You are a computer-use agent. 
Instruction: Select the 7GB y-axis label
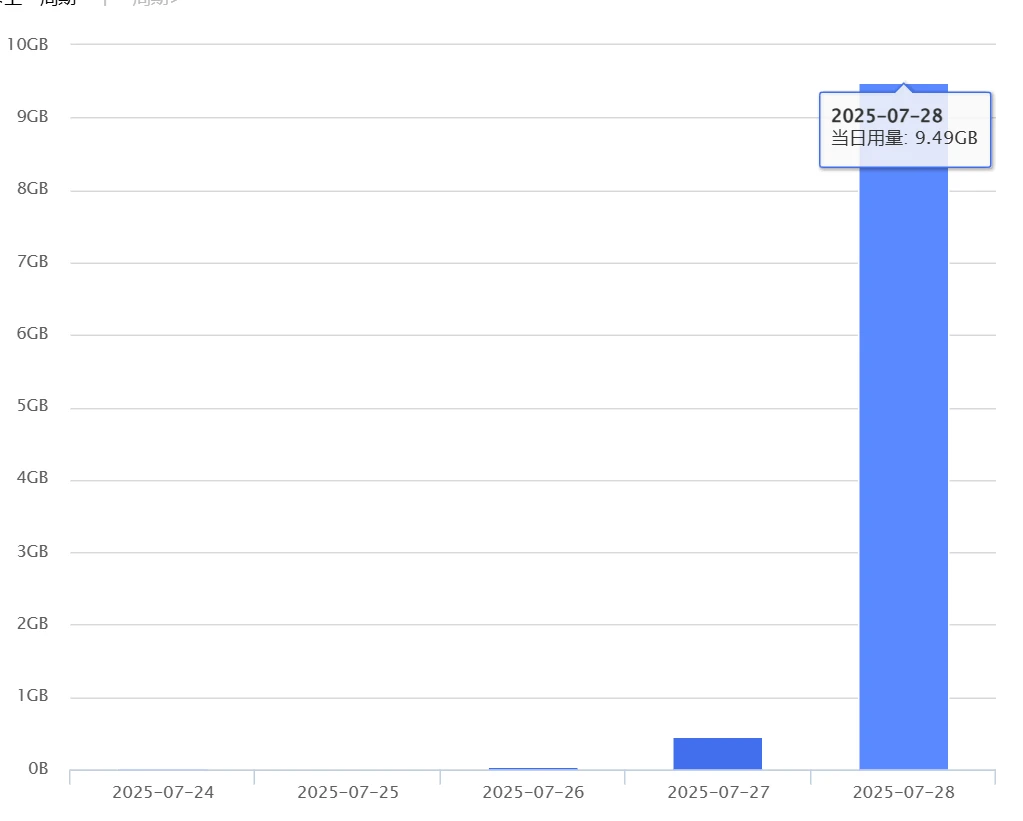tap(32, 262)
